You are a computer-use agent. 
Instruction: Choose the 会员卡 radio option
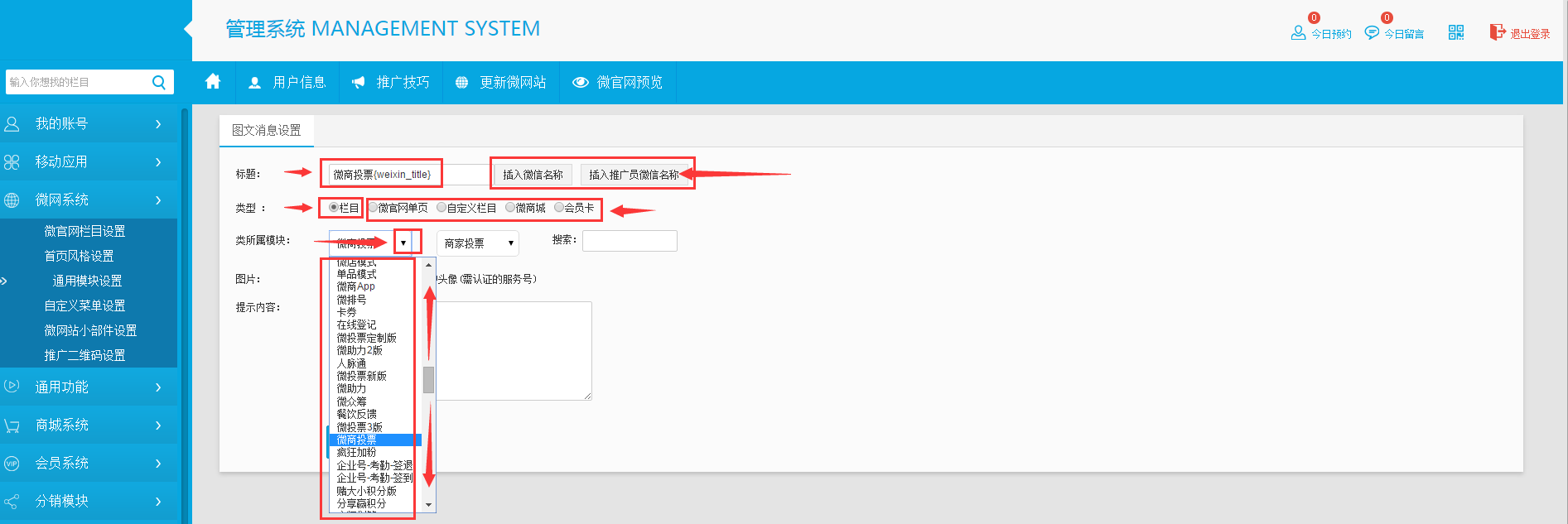pyautogui.click(x=559, y=207)
